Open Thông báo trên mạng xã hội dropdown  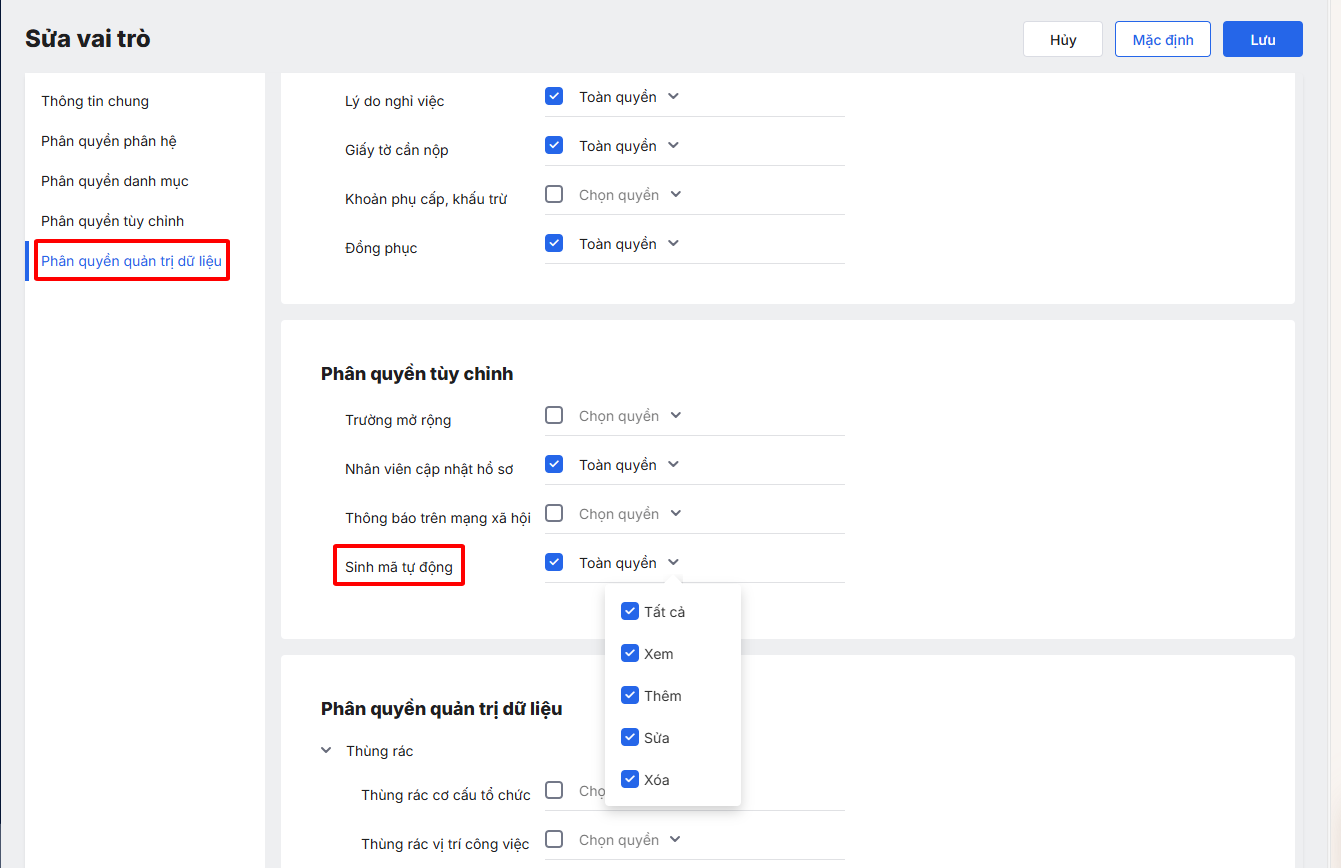tap(675, 514)
